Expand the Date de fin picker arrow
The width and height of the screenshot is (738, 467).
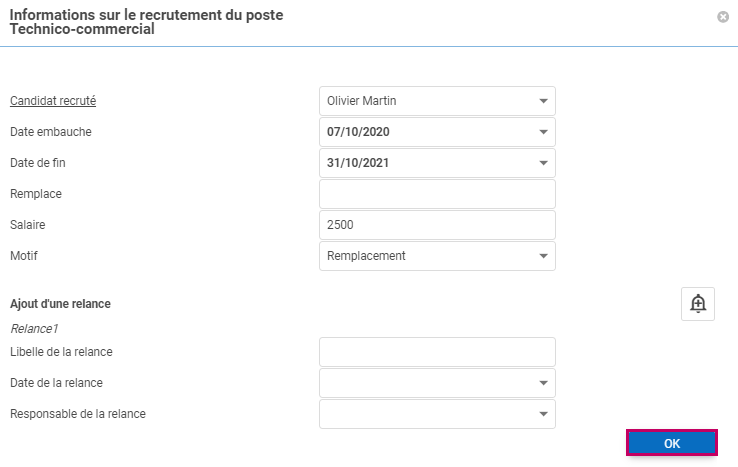[x=543, y=163]
